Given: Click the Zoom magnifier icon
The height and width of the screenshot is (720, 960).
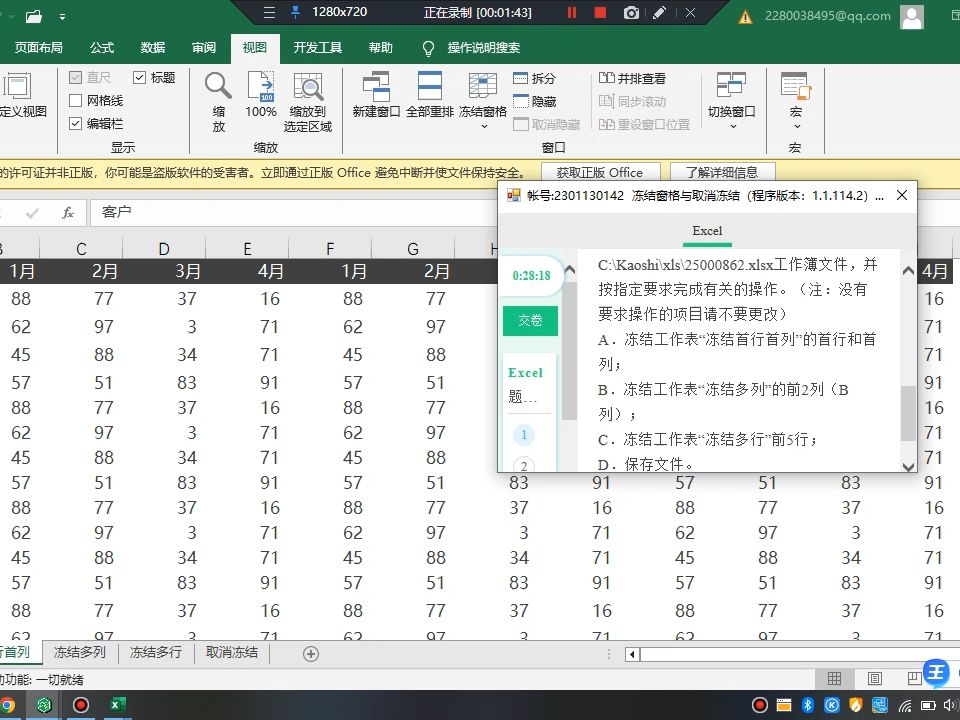Looking at the screenshot, I should pyautogui.click(x=218, y=86).
